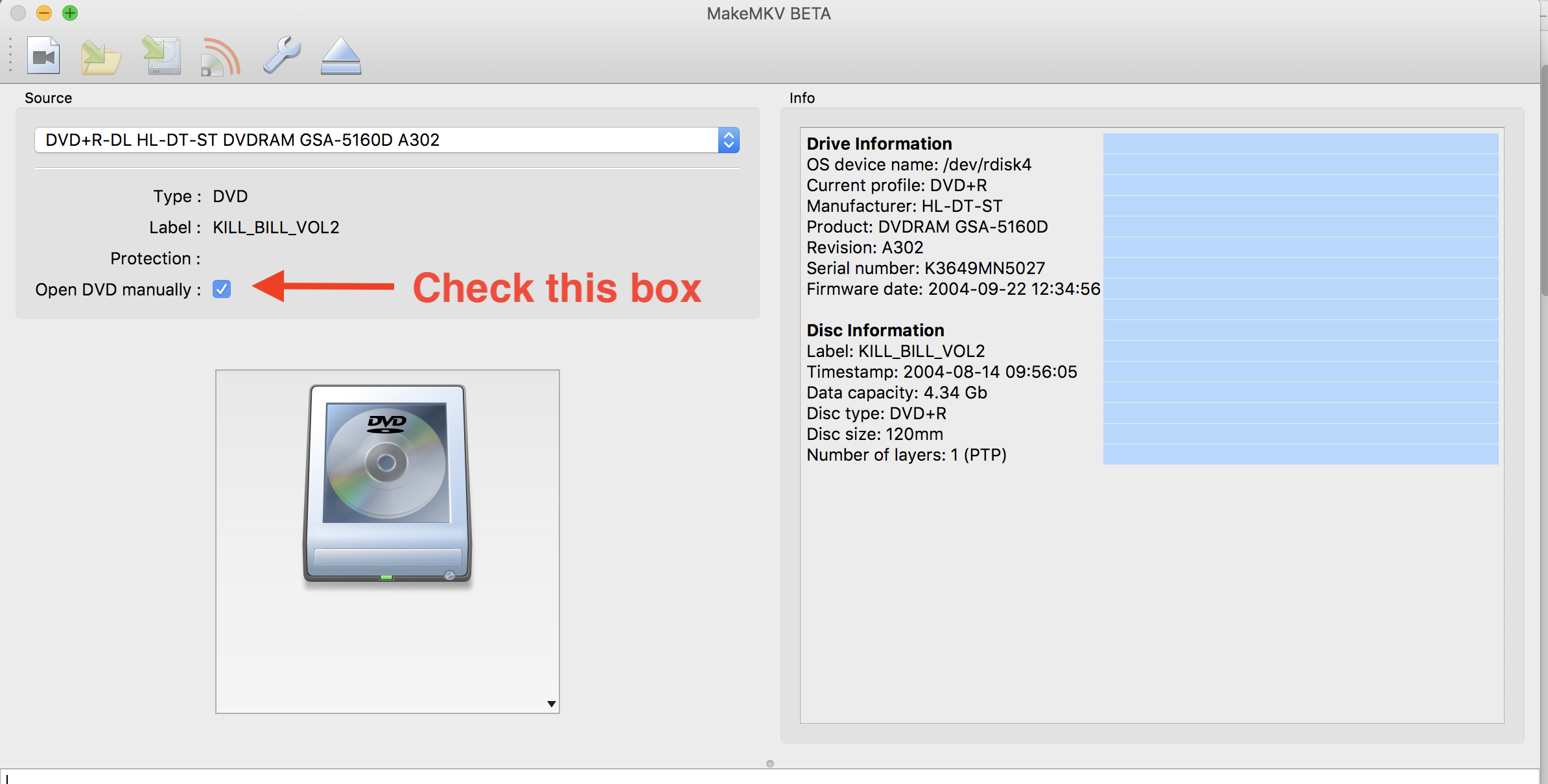Click the window's vertical scrollbar
Viewport: 1548px width, 784px height.
pyautogui.click(x=1544, y=181)
